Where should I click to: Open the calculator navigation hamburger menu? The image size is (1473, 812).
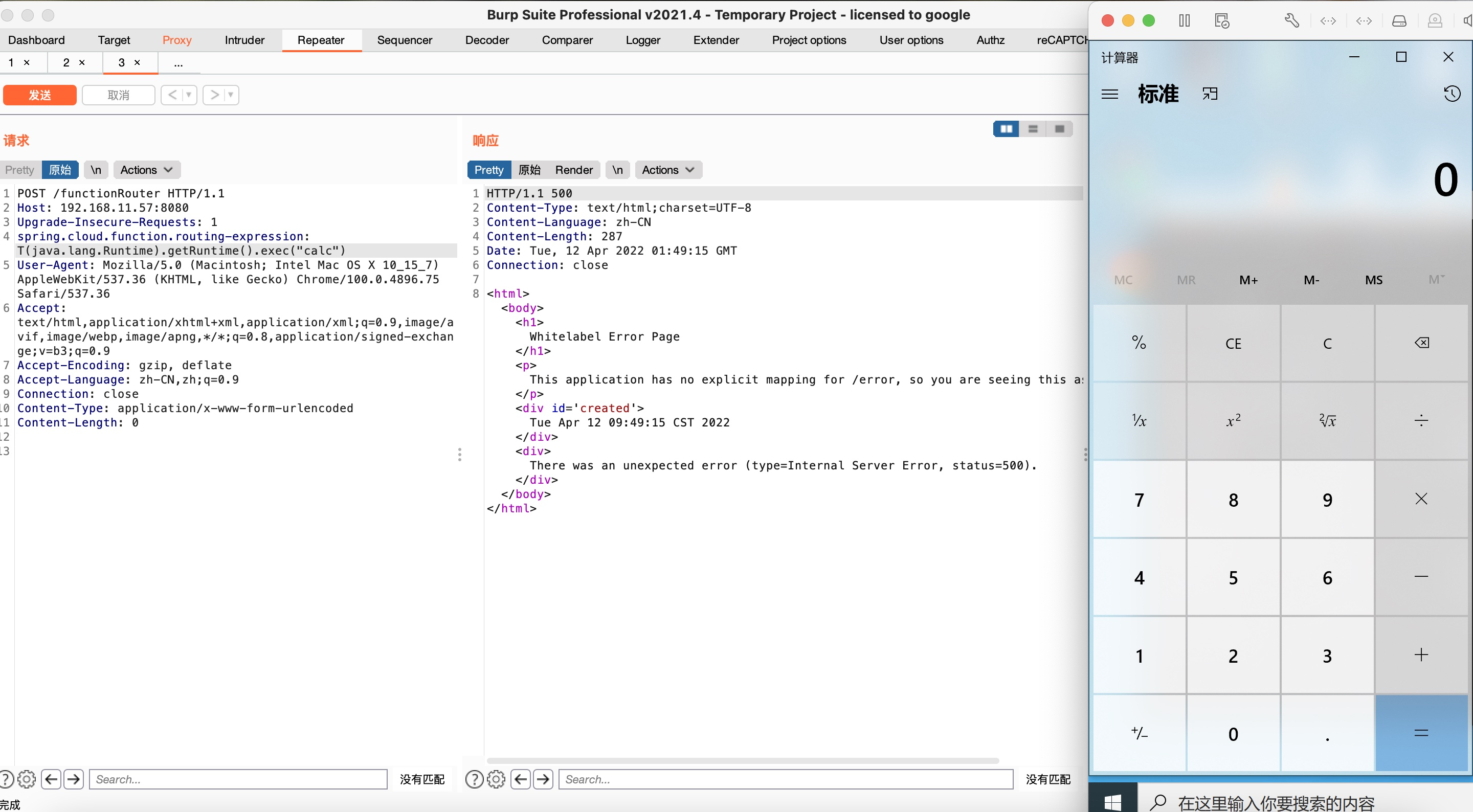(x=1110, y=93)
